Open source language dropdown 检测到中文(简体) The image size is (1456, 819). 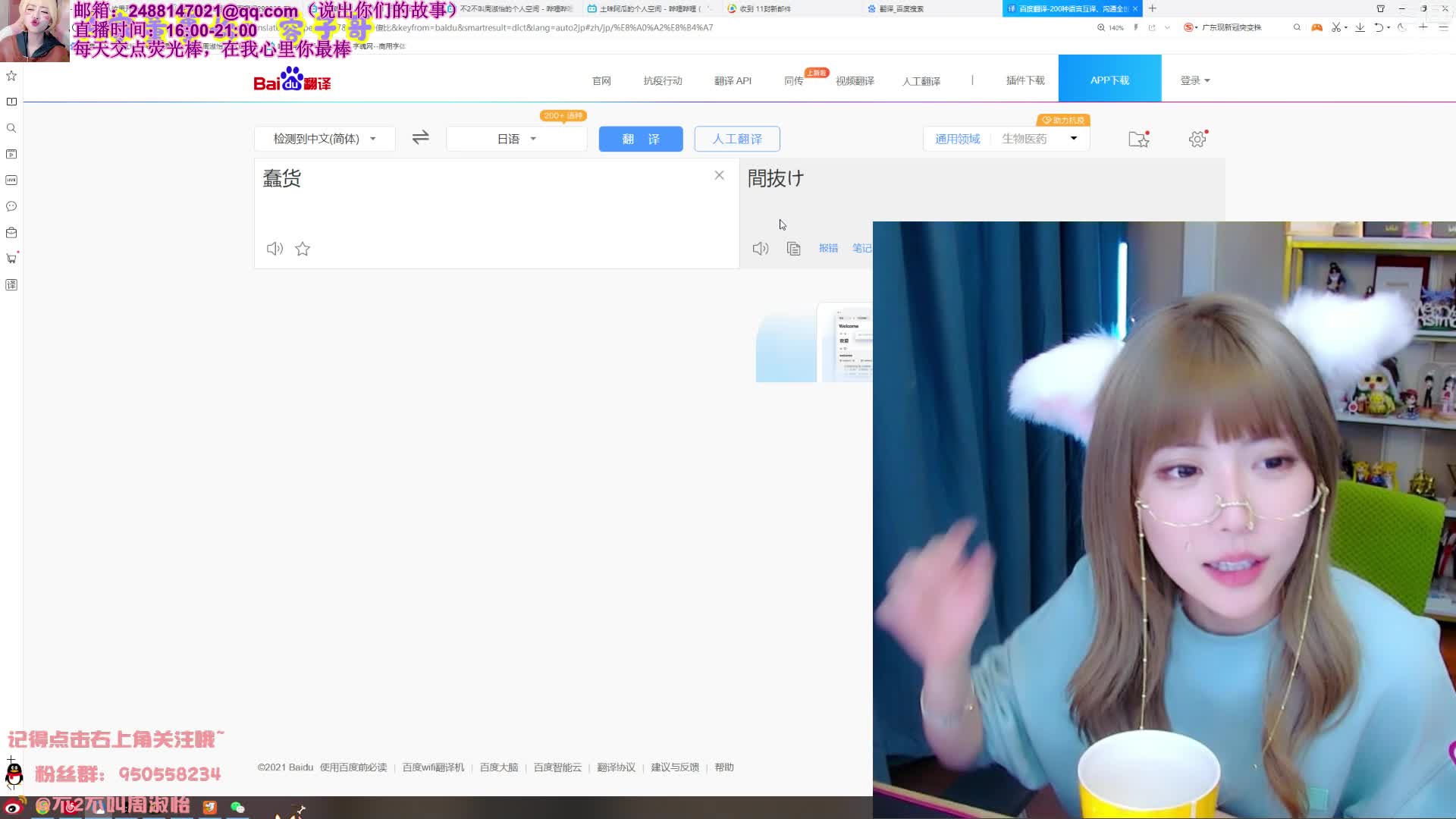[325, 139]
